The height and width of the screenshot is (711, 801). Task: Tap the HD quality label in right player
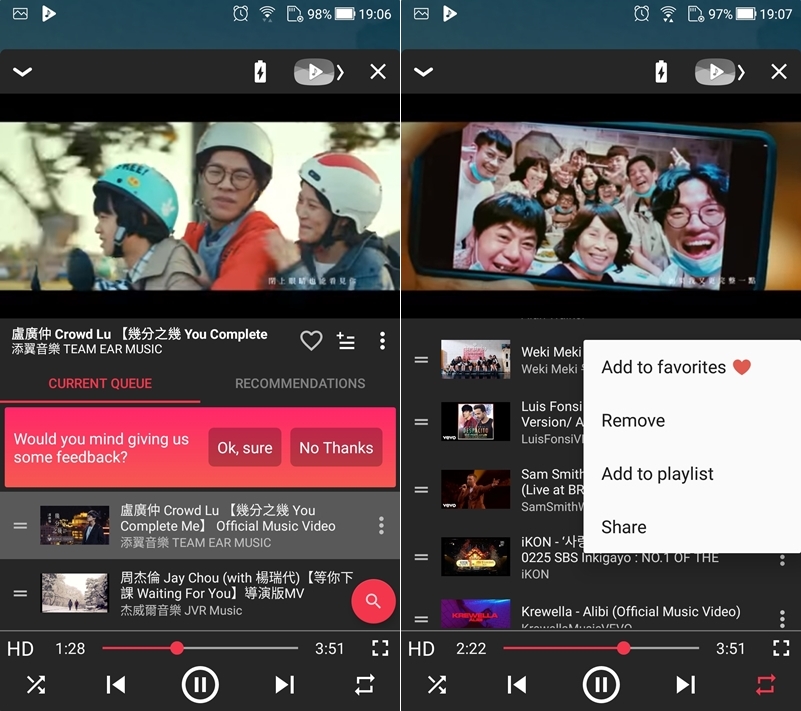421,649
